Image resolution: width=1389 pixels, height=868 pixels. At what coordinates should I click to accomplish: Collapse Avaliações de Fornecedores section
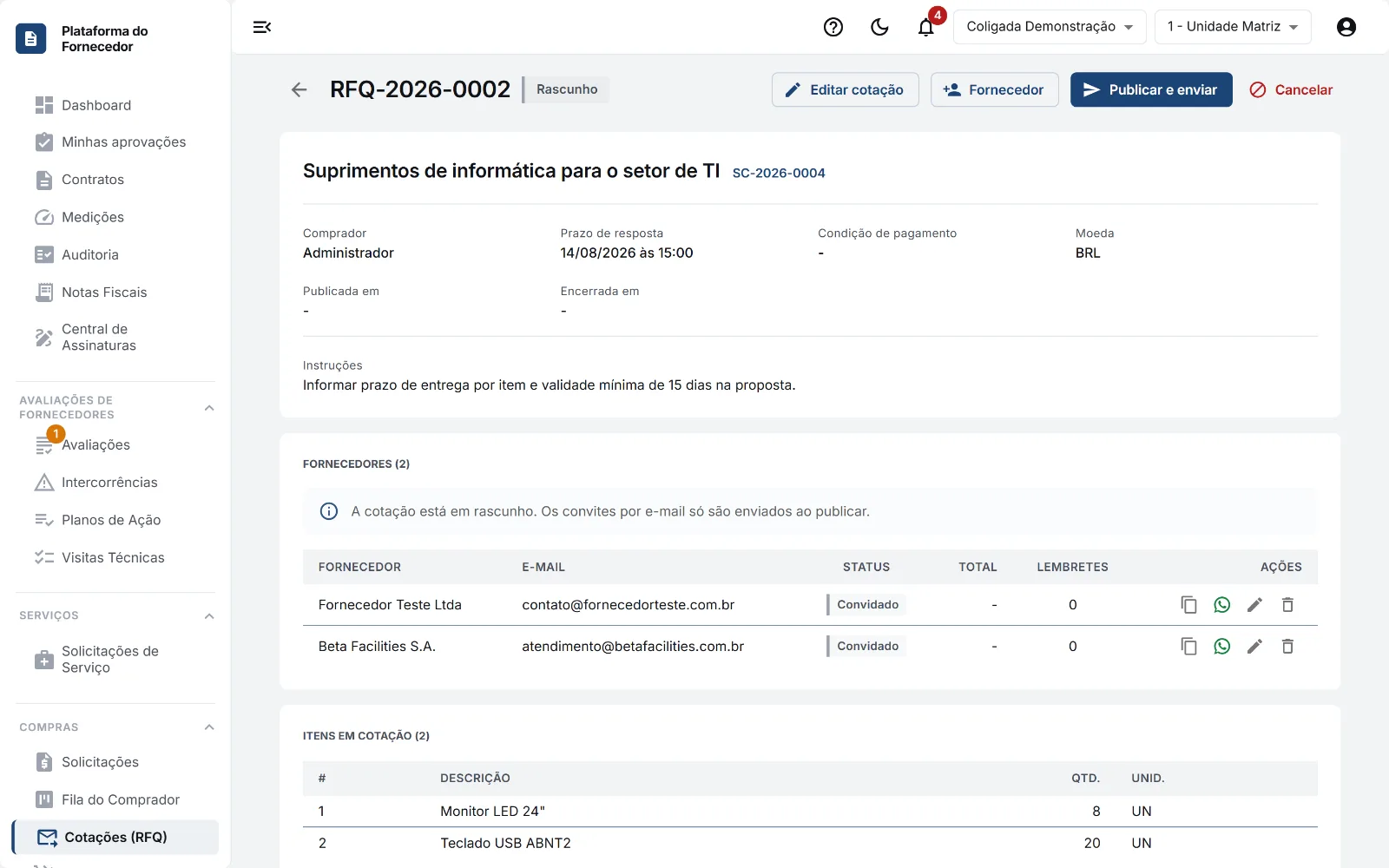click(209, 408)
